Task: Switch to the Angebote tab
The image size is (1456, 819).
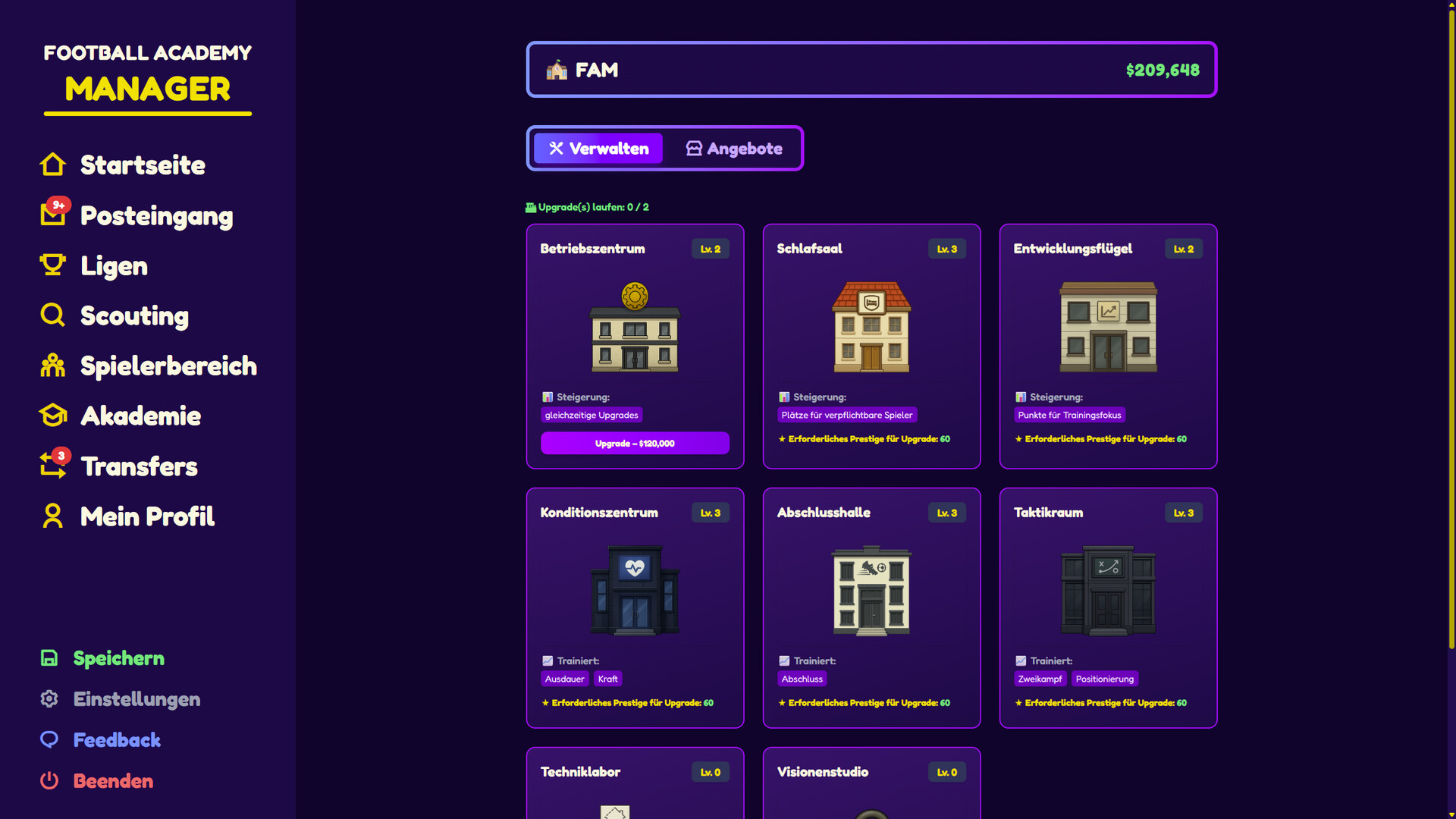Action: tap(734, 149)
